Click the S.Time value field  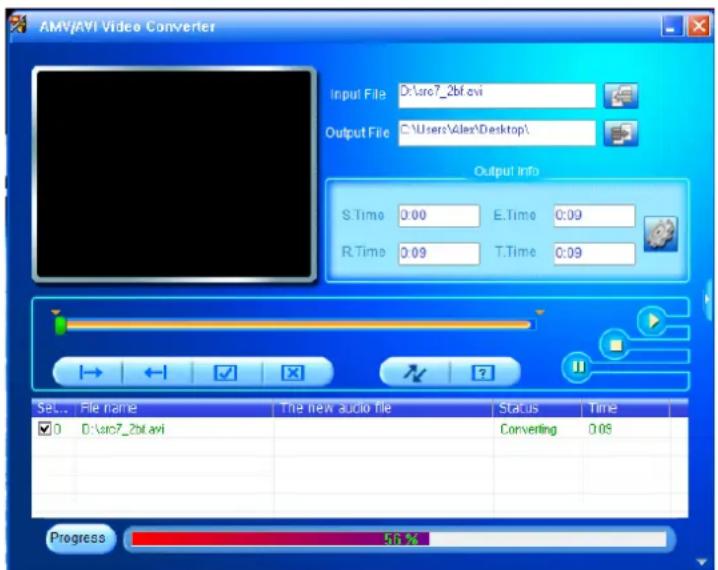click(x=439, y=216)
